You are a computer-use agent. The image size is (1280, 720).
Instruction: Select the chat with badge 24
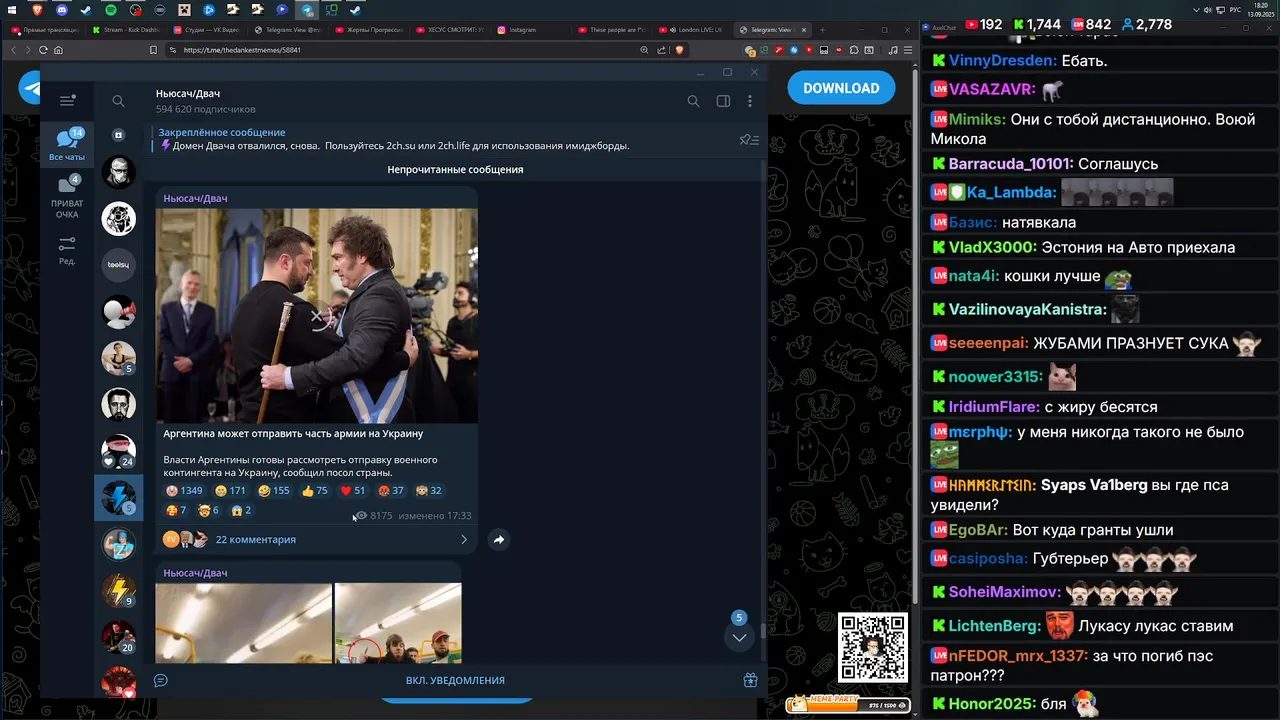point(118,451)
